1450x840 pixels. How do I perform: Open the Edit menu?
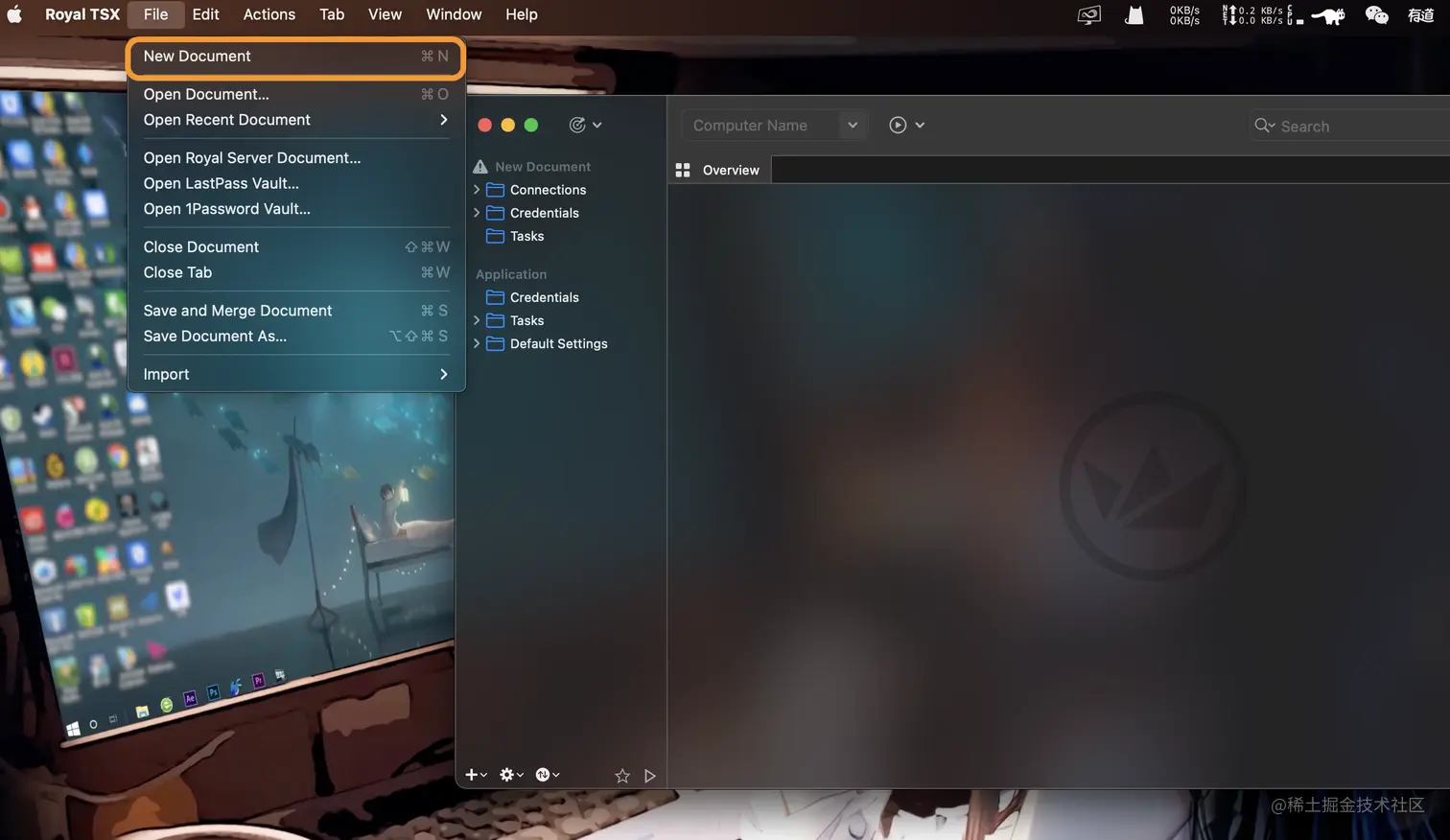click(205, 14)
